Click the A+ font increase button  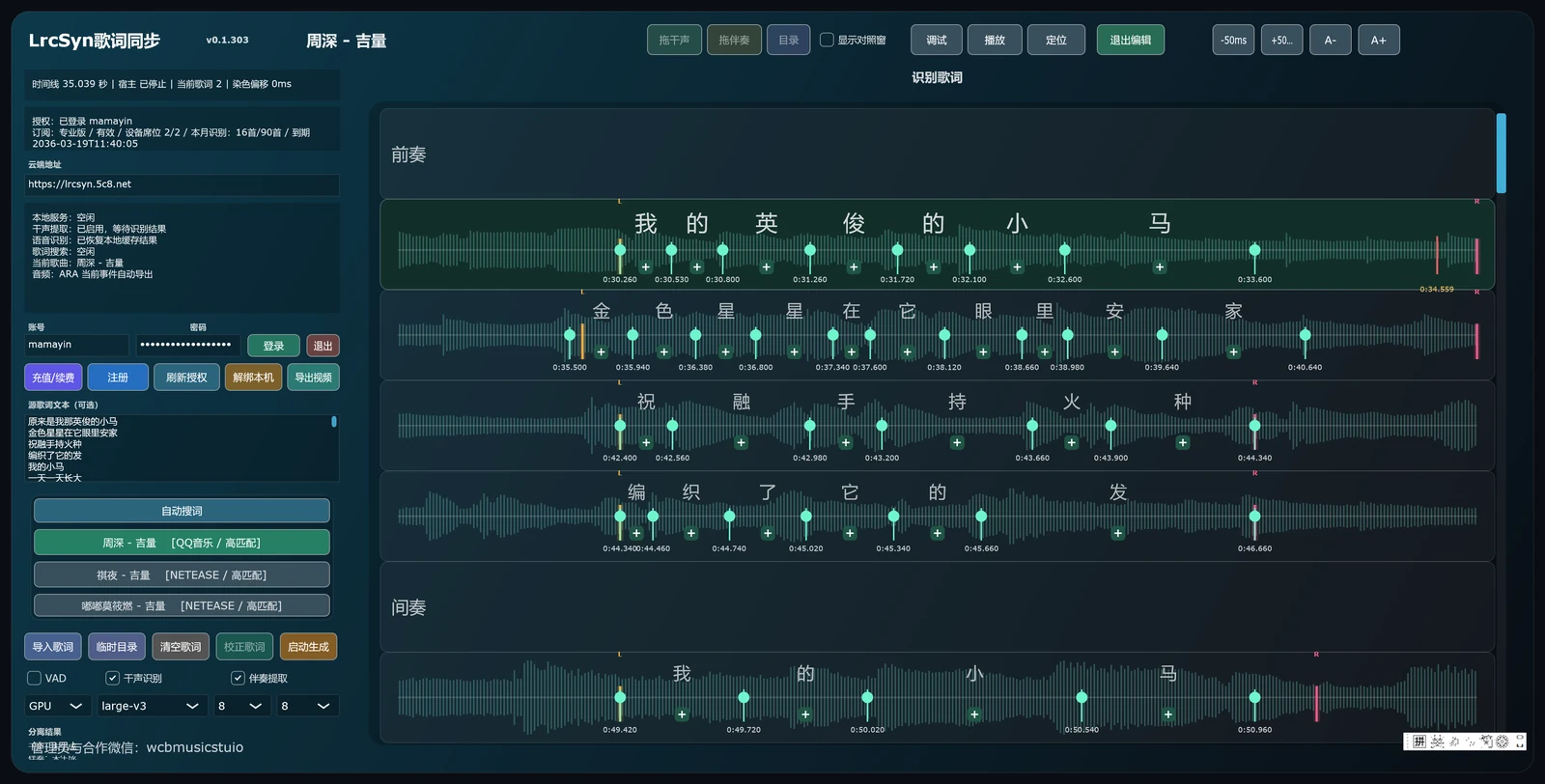click(1378, 41)
